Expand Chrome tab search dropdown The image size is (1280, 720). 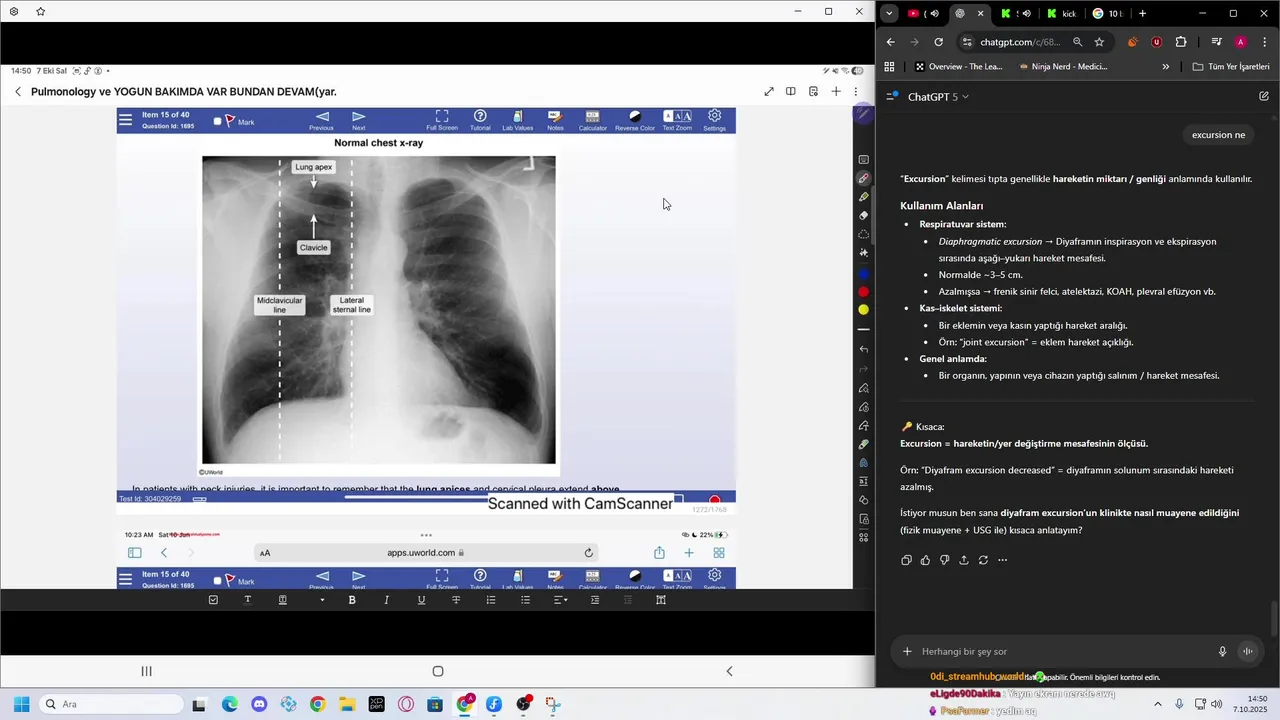tap(889, 13)
